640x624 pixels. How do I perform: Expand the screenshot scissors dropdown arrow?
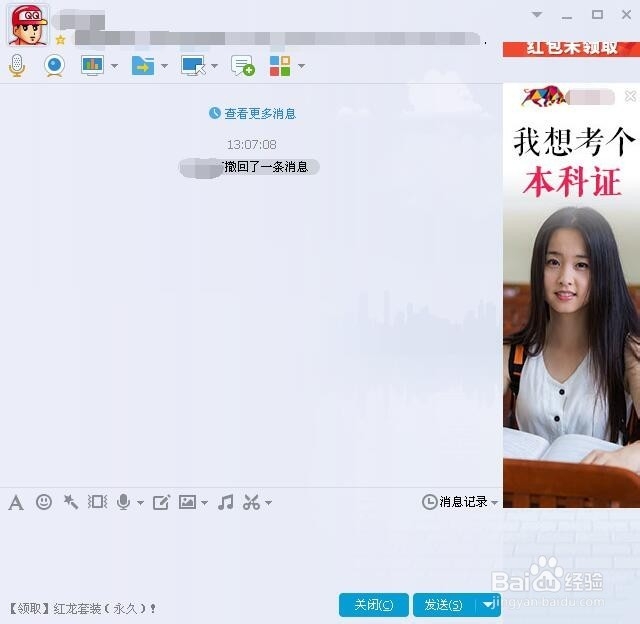tap(269, 503)
